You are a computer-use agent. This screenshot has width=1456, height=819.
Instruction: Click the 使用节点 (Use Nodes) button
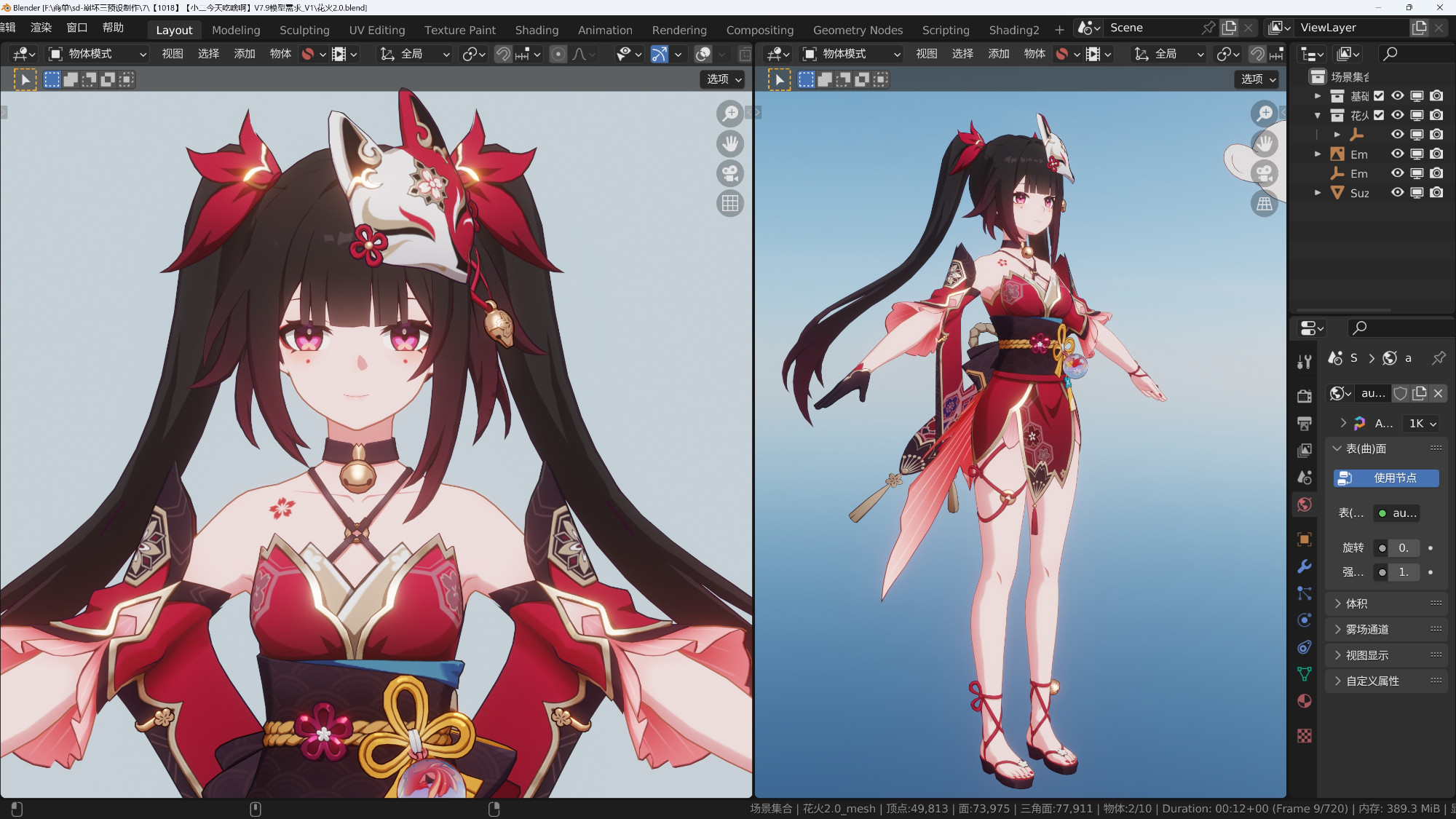[1385, 478]
